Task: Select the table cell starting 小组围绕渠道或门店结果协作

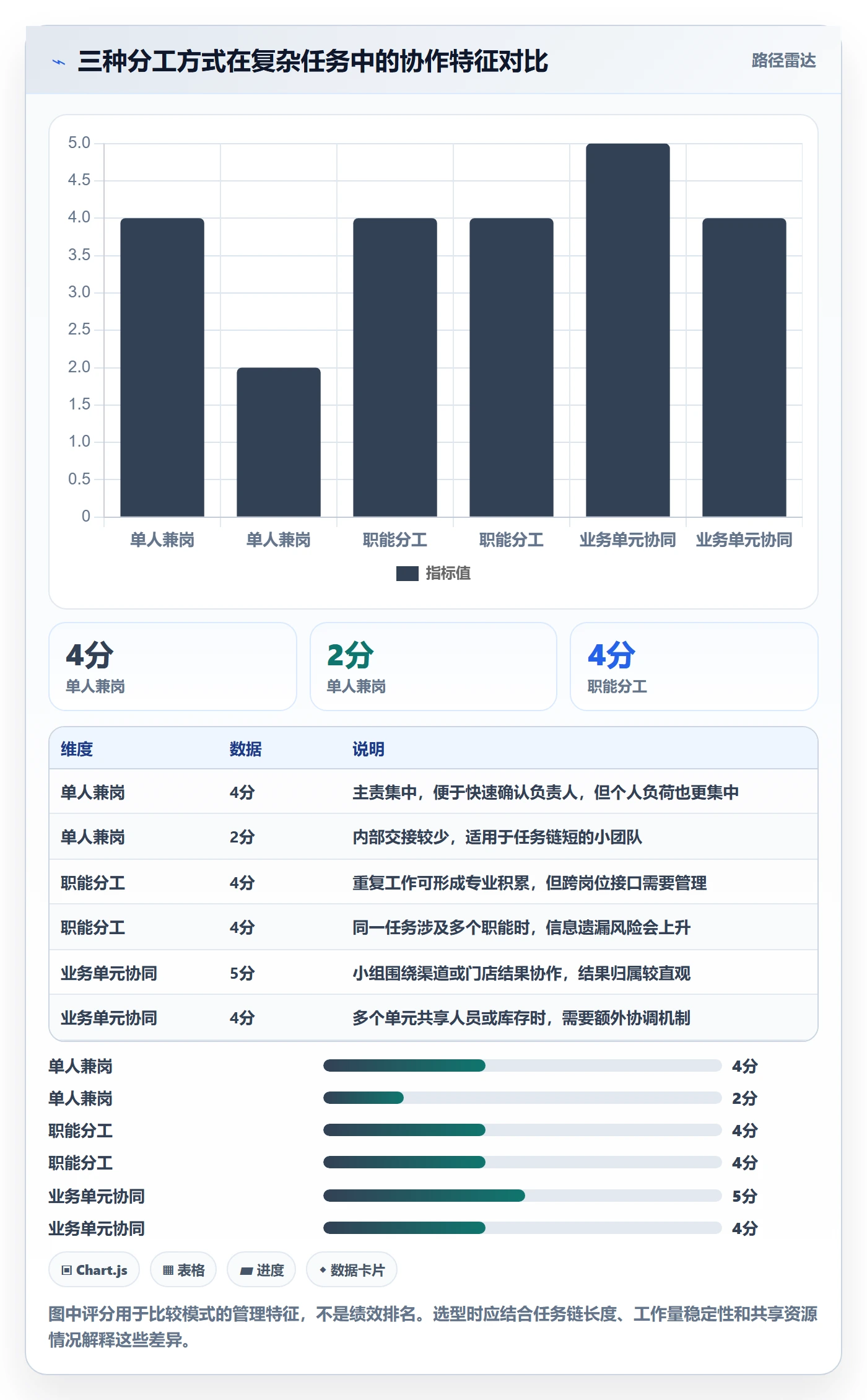Action: 521,973
